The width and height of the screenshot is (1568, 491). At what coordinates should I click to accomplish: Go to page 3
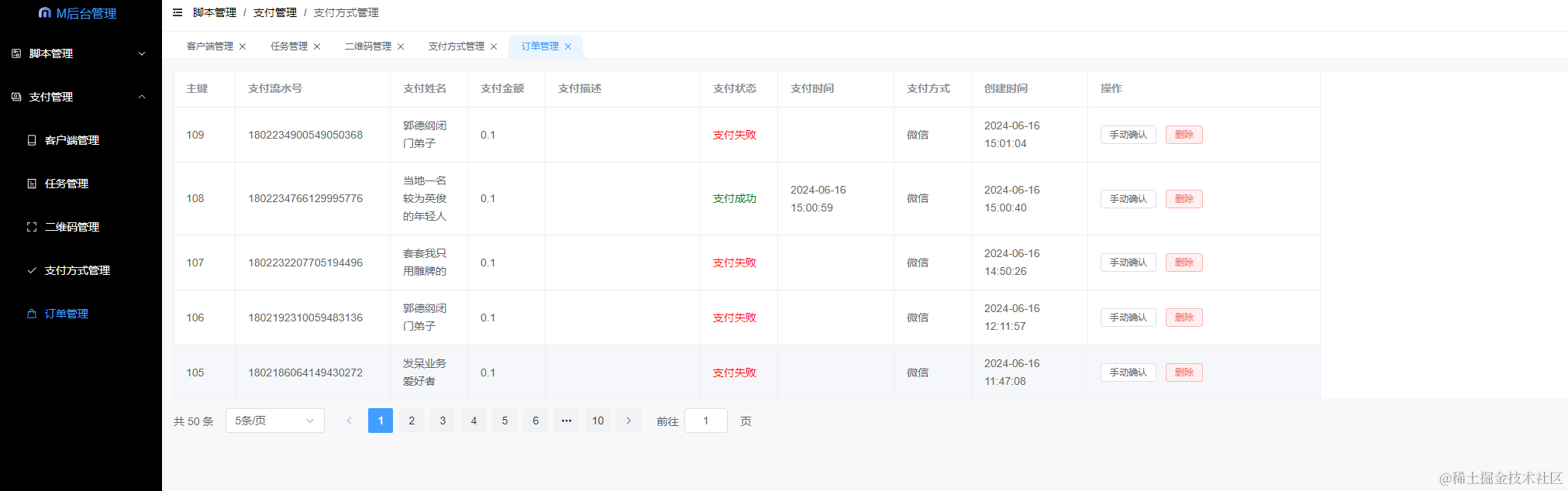point(443,421)
